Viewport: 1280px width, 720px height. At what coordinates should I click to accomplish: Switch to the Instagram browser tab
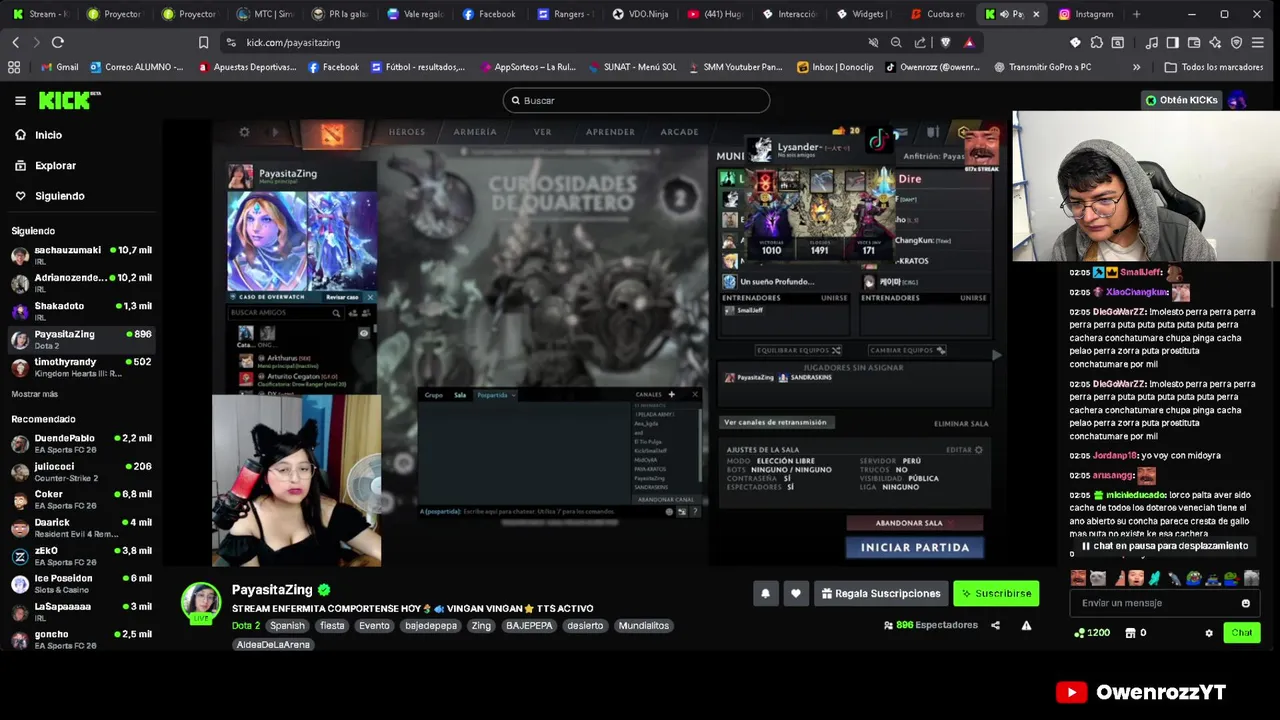pyautogui.click(x=1085, y=14)
